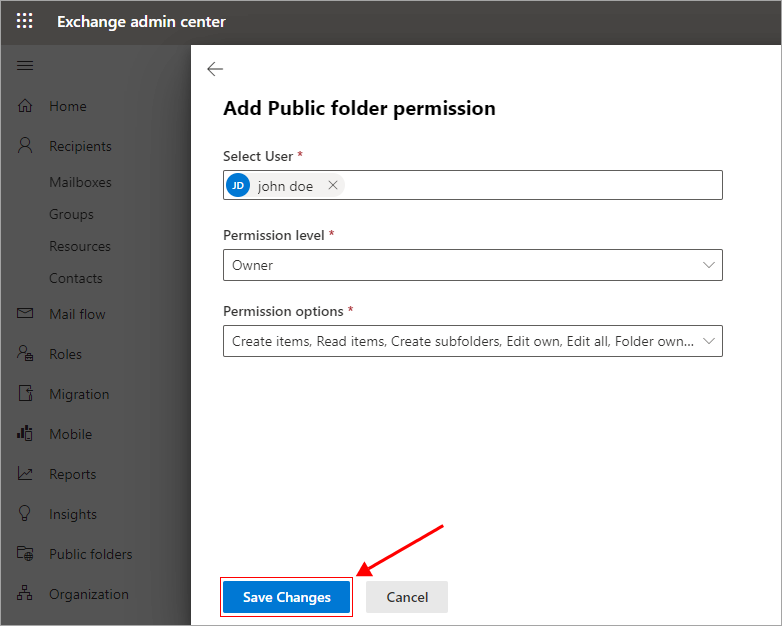Open Public folders in the sidebar
Image resolution: width=782 pixels, height=626 pixels.
pyautogui.click(x=90, y=554)
